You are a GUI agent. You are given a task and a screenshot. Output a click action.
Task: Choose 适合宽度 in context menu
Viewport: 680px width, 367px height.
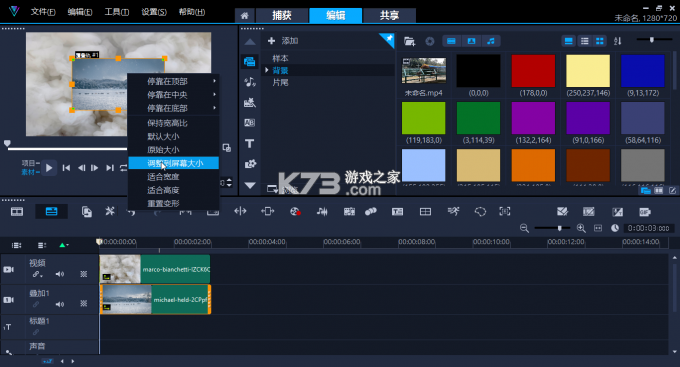[x=173, y=177]
